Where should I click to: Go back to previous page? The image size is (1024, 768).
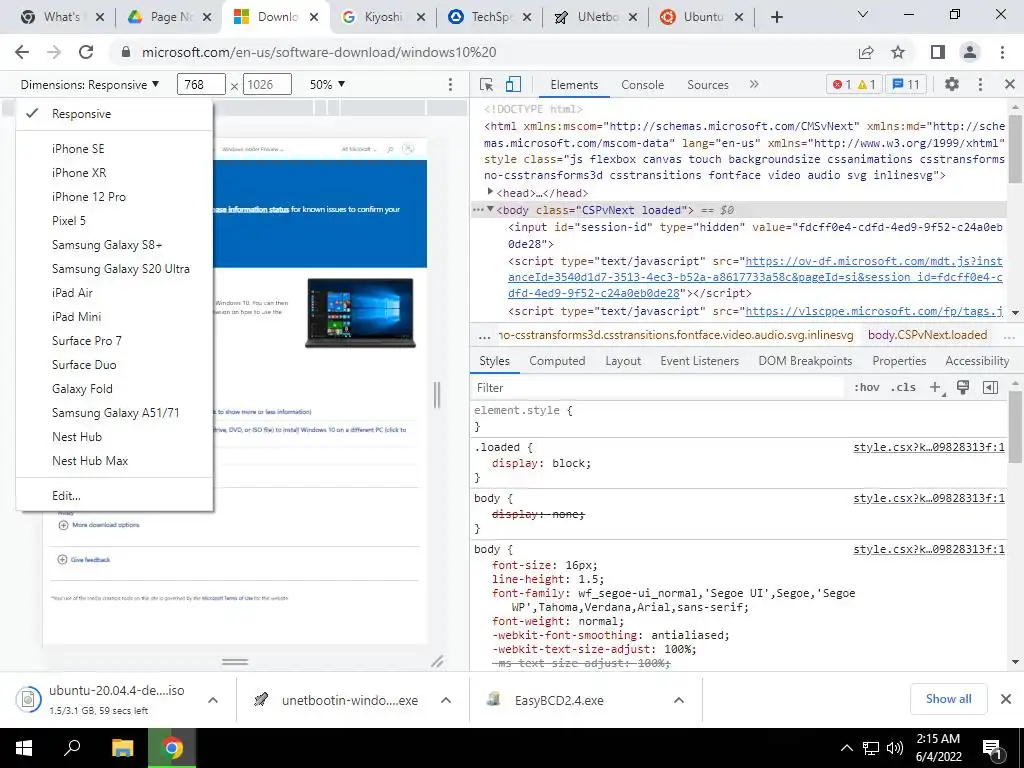pyautogui.click(x=22, y=52)
